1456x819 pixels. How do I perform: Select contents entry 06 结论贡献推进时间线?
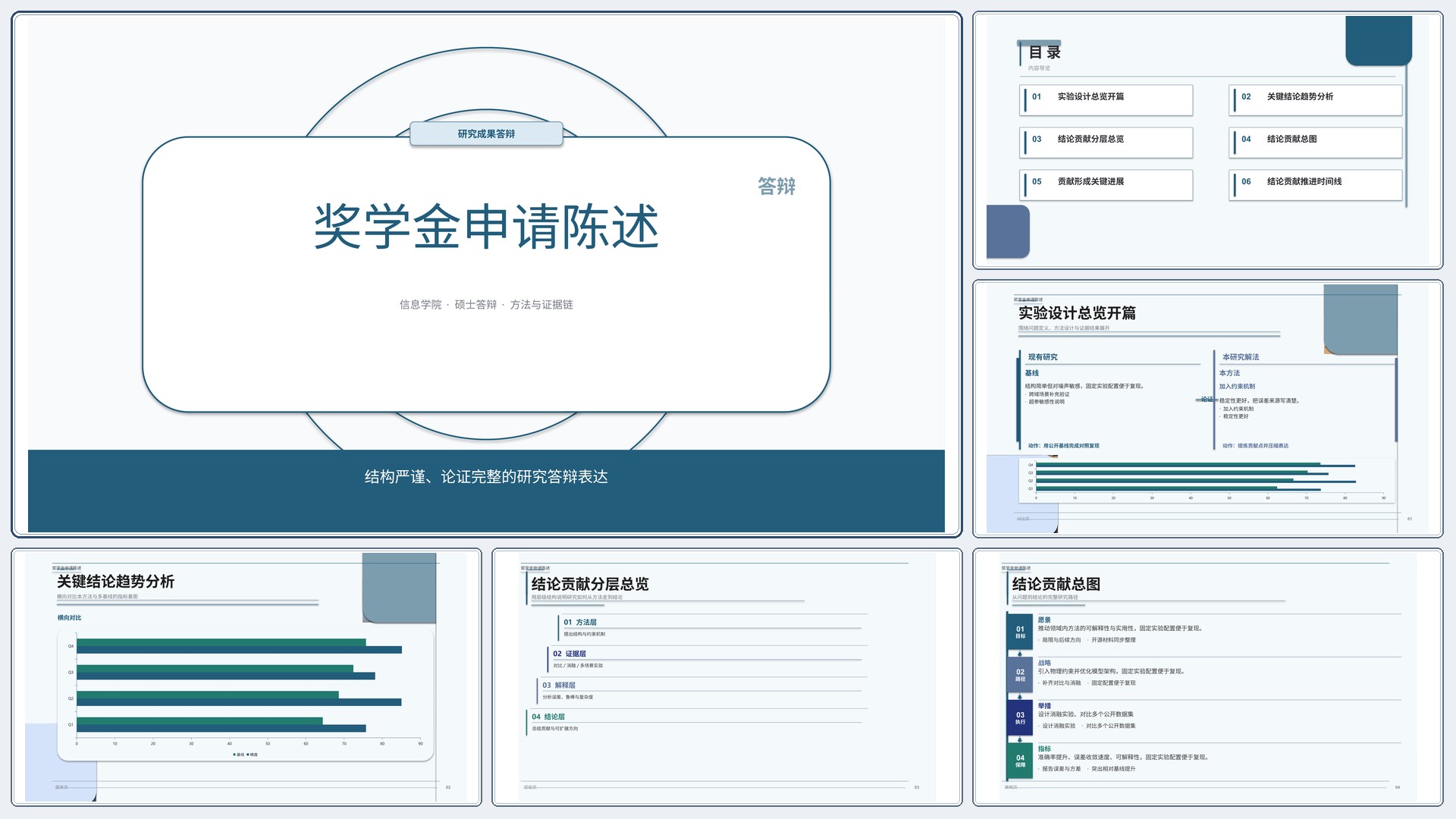[x=1316, y=185]
